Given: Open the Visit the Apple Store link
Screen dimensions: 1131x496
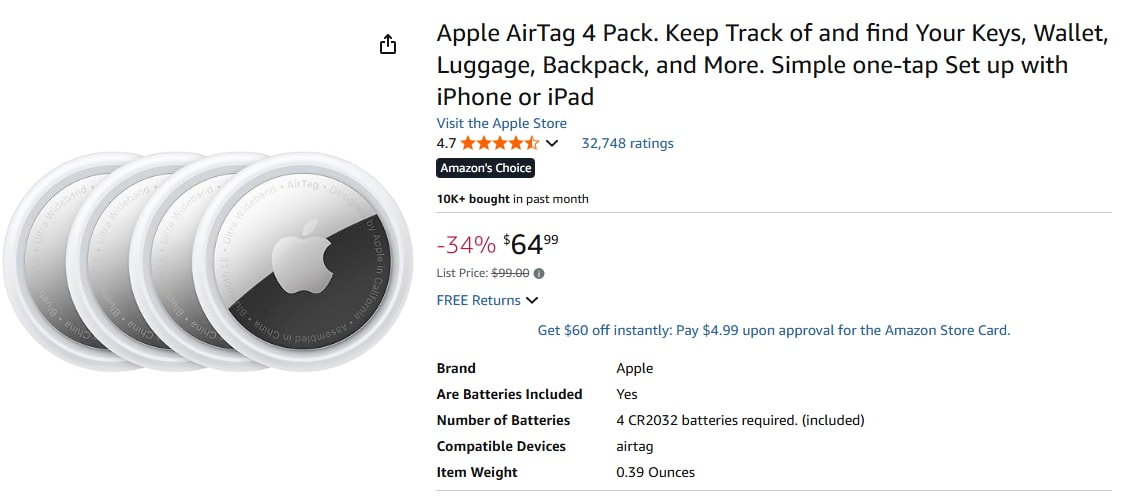Looking at the screenshot, I should [501, 123].
